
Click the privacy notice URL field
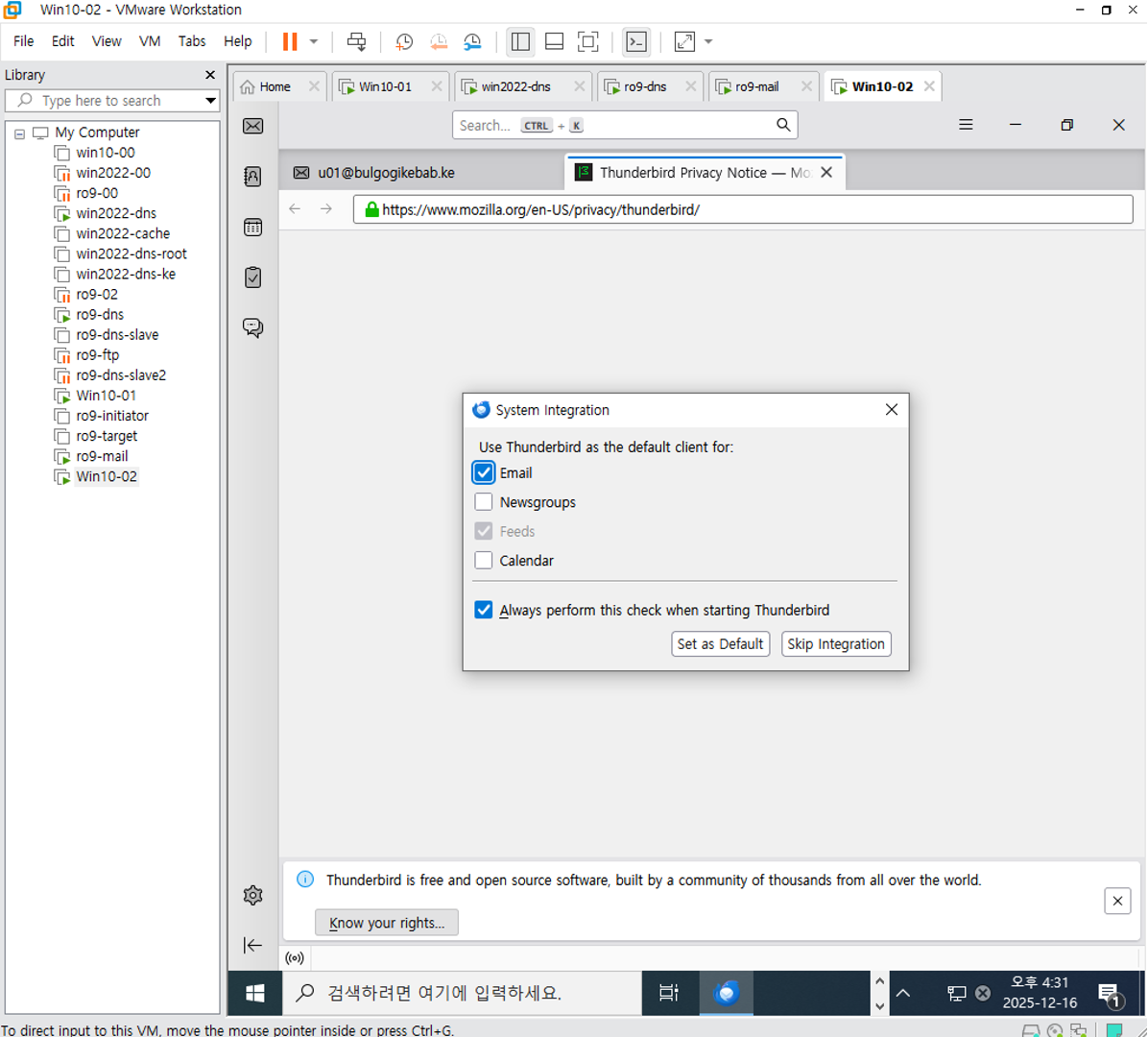point(743,209)
